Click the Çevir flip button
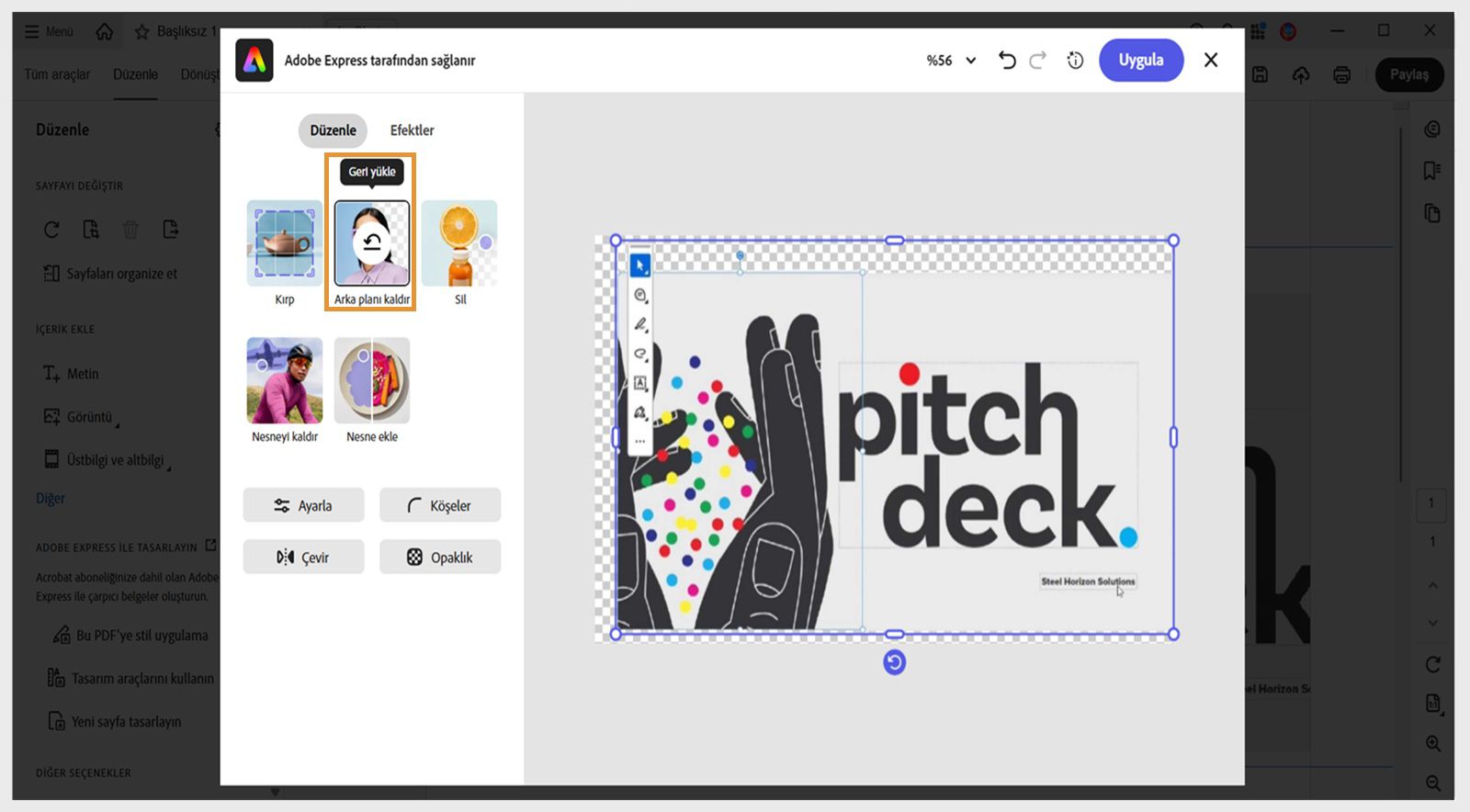 click(303, 557)
